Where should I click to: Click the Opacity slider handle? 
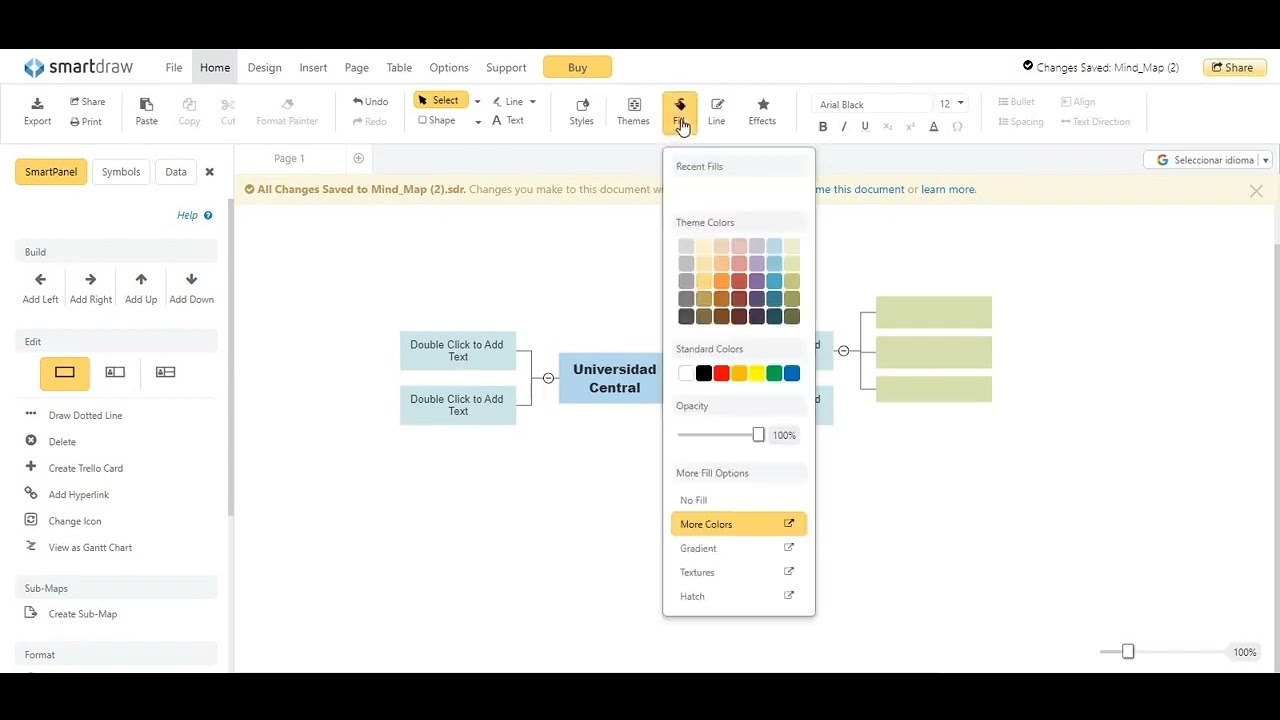tap(758, 434)
